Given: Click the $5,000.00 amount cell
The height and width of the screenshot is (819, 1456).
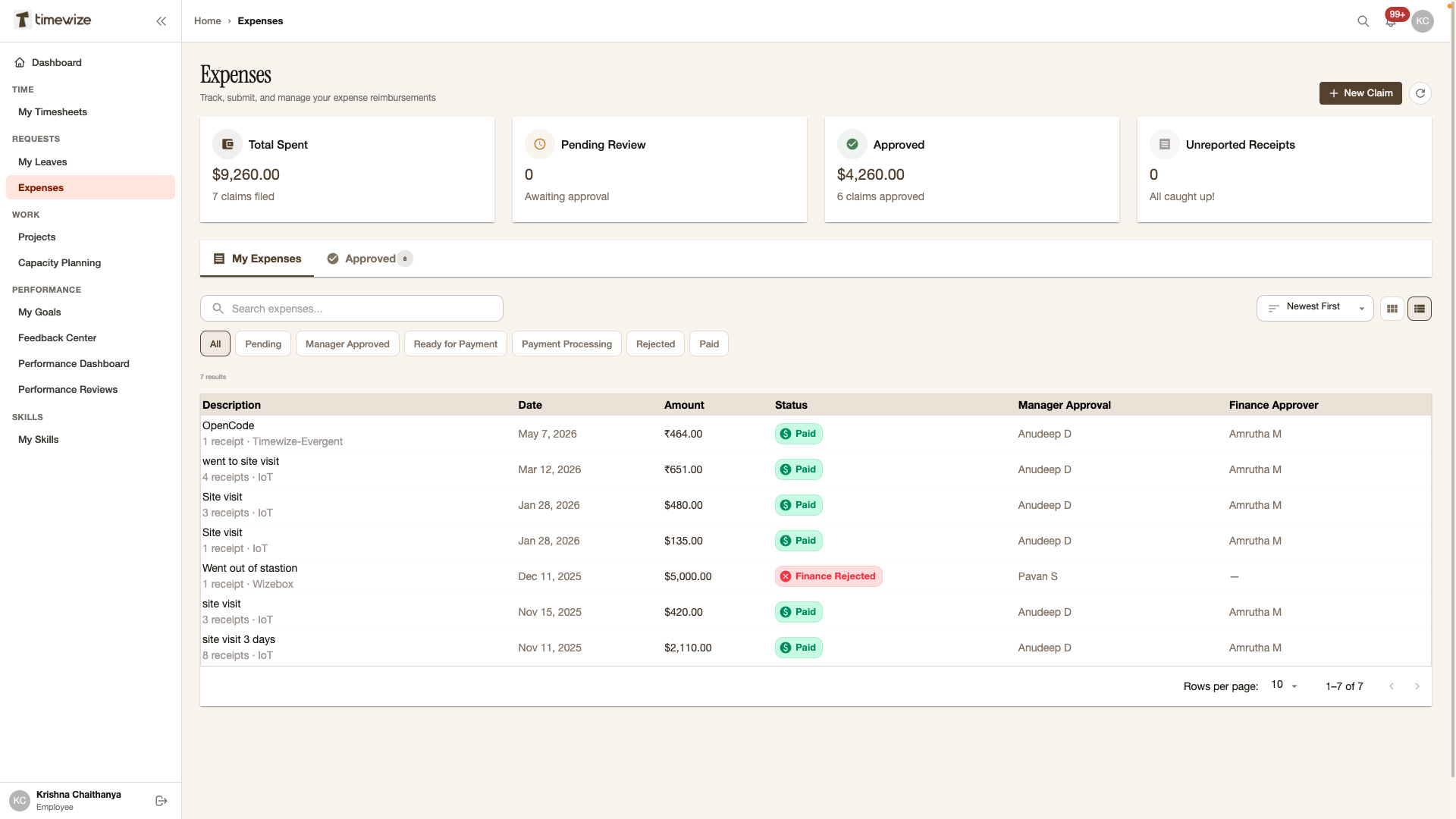Looking at the screenshot, I should (688, 576).
